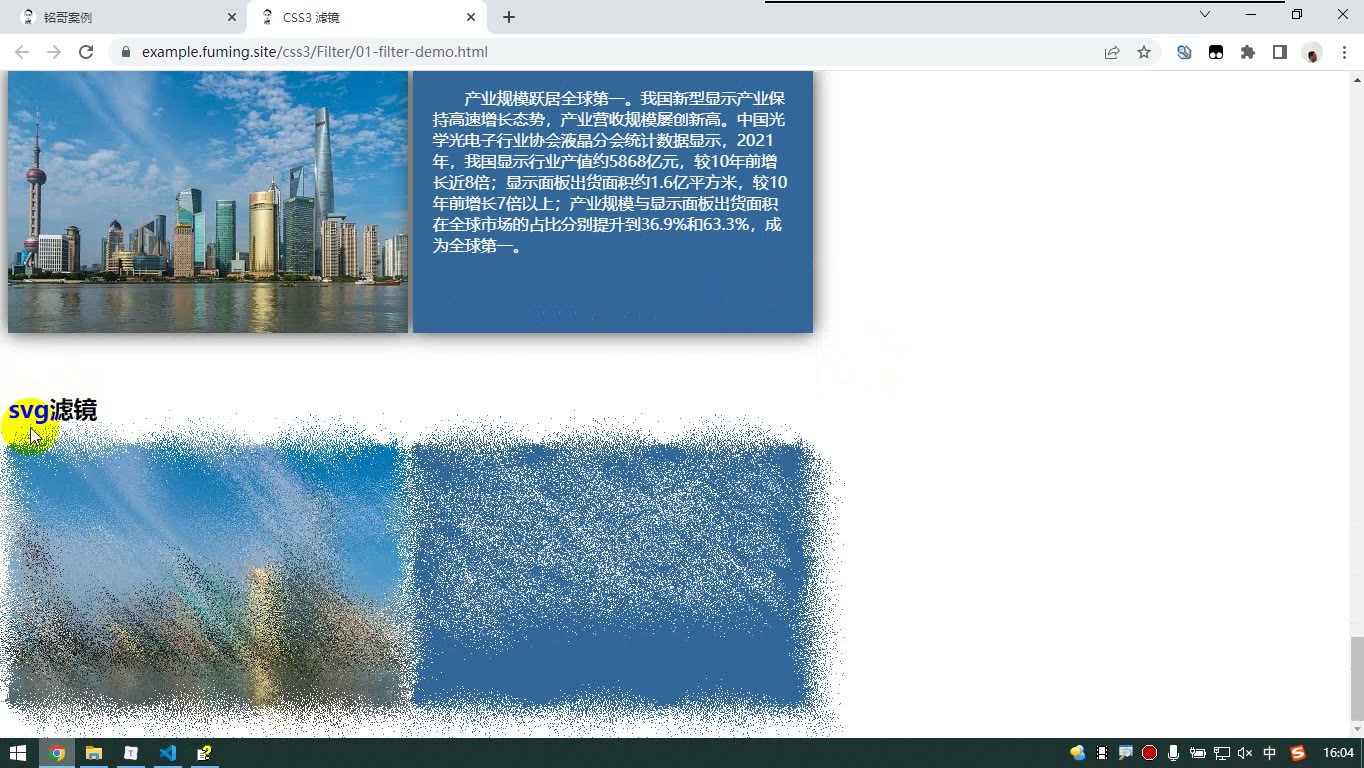Open the network status tray icon
Viewport: 1364px width, 768px height.
point(1222,753)
